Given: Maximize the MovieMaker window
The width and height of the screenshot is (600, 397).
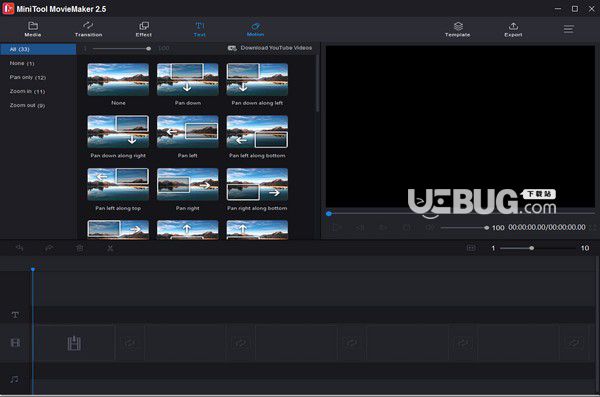Looking at the screenshot, I should coord(575,8).
